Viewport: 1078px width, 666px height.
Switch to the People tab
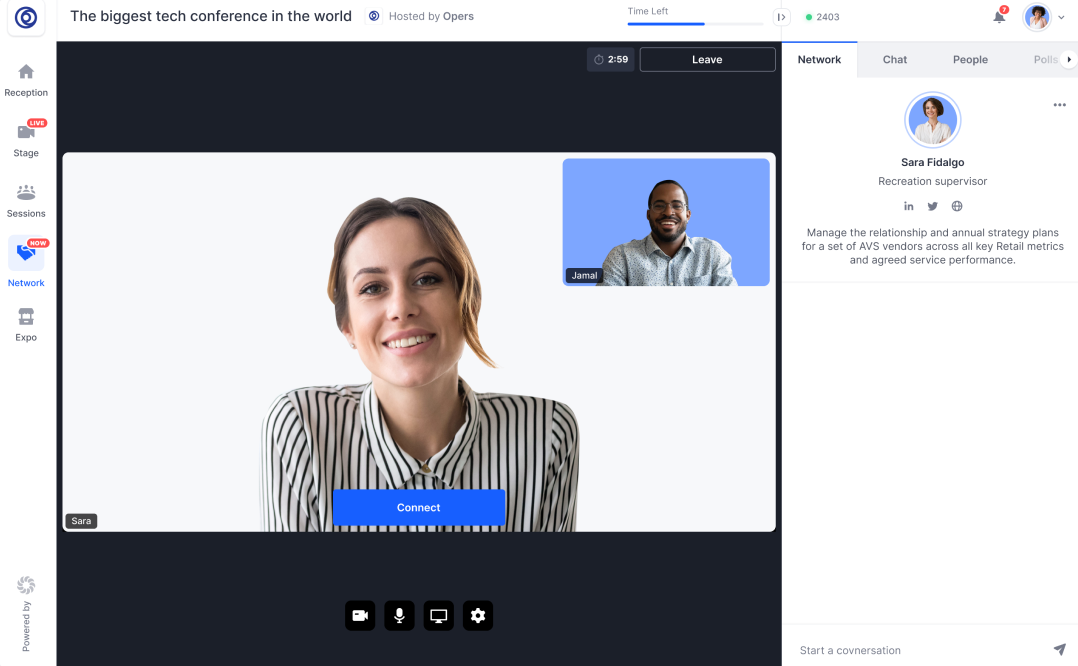970,60
